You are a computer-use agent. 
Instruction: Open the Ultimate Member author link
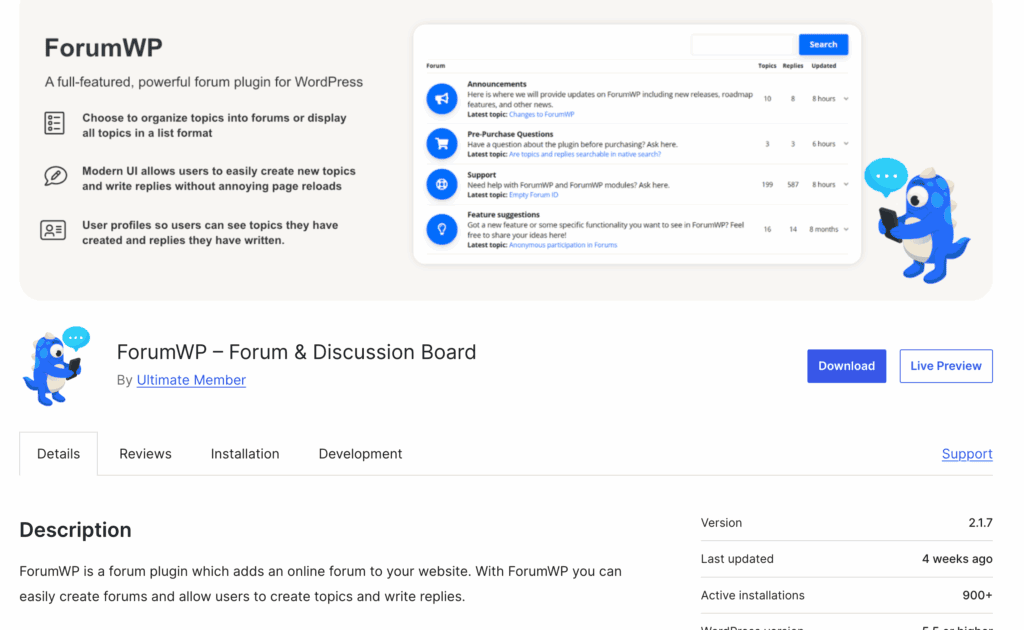(x=191, y=380)
